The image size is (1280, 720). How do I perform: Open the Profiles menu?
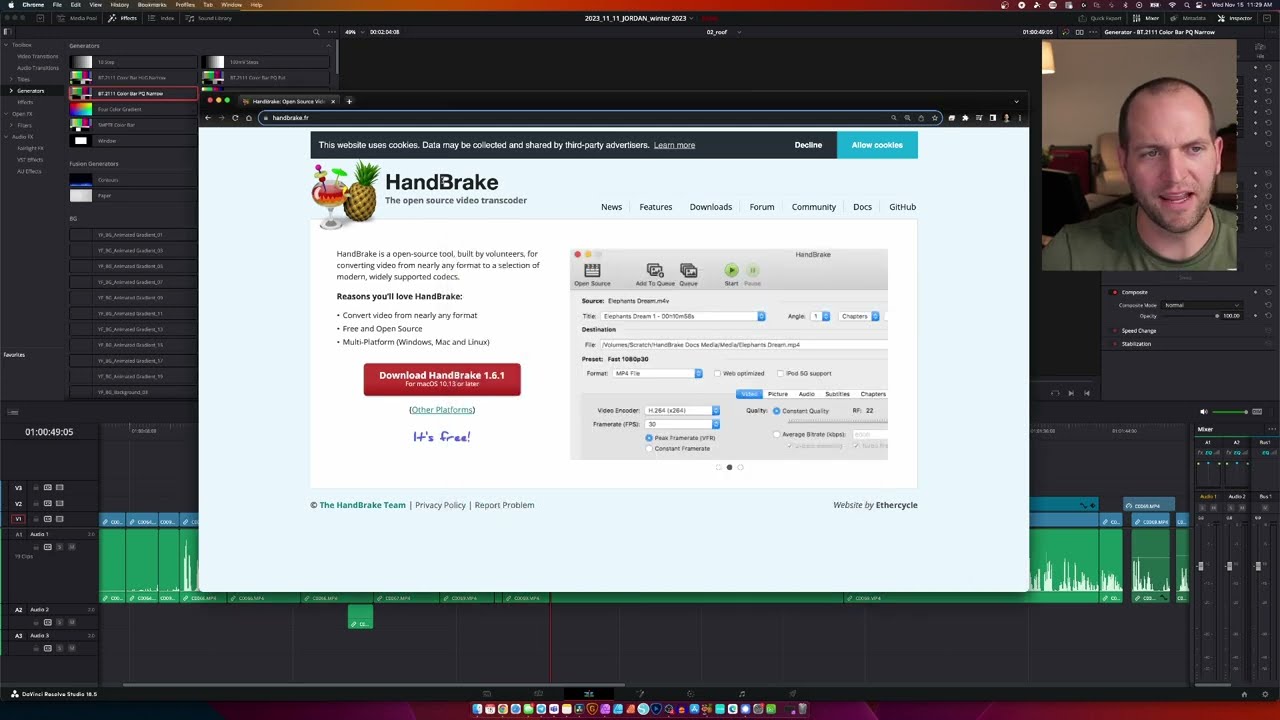(185, 5)
